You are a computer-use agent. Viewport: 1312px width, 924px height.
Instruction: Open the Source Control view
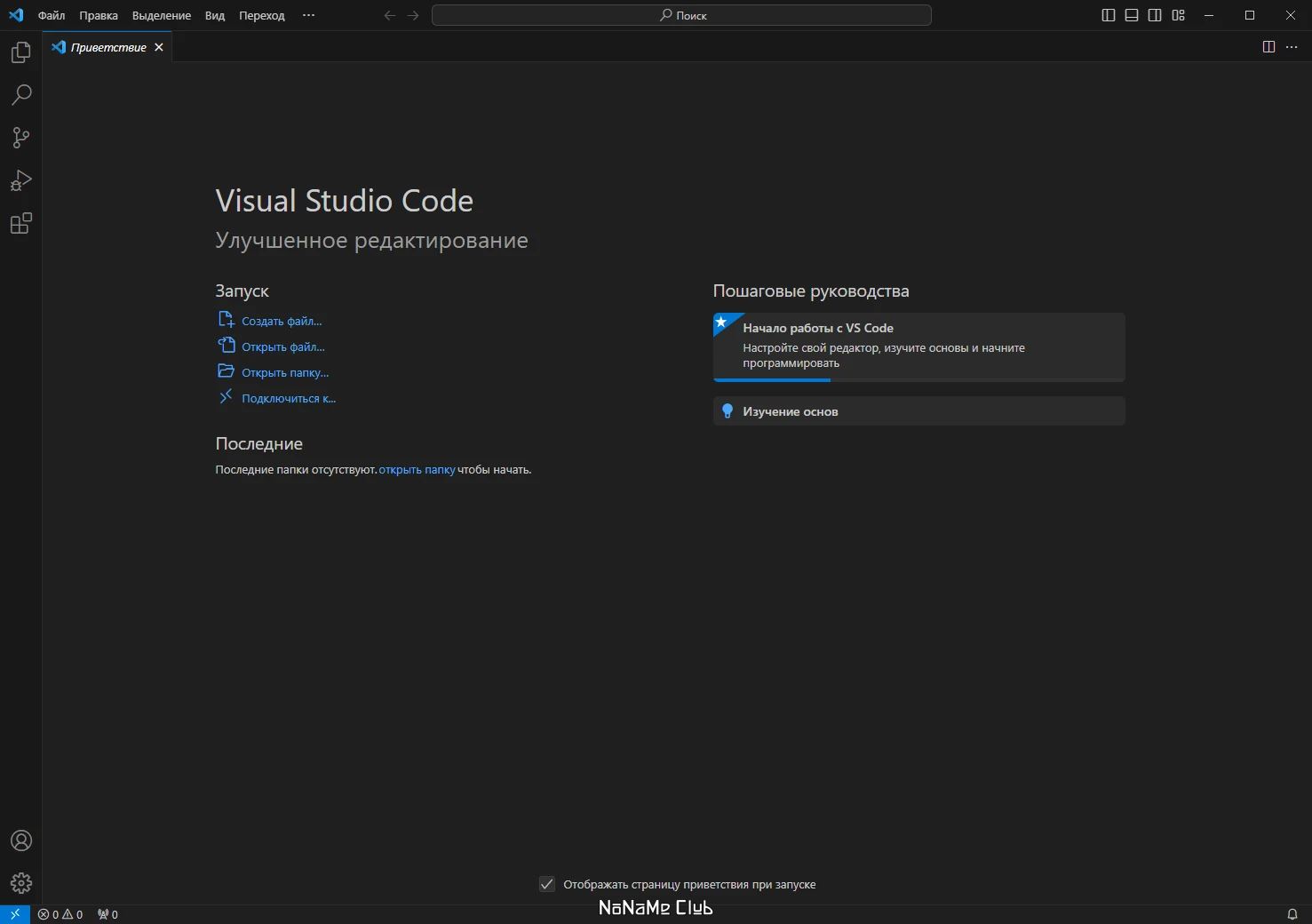(x=20, y=138)
